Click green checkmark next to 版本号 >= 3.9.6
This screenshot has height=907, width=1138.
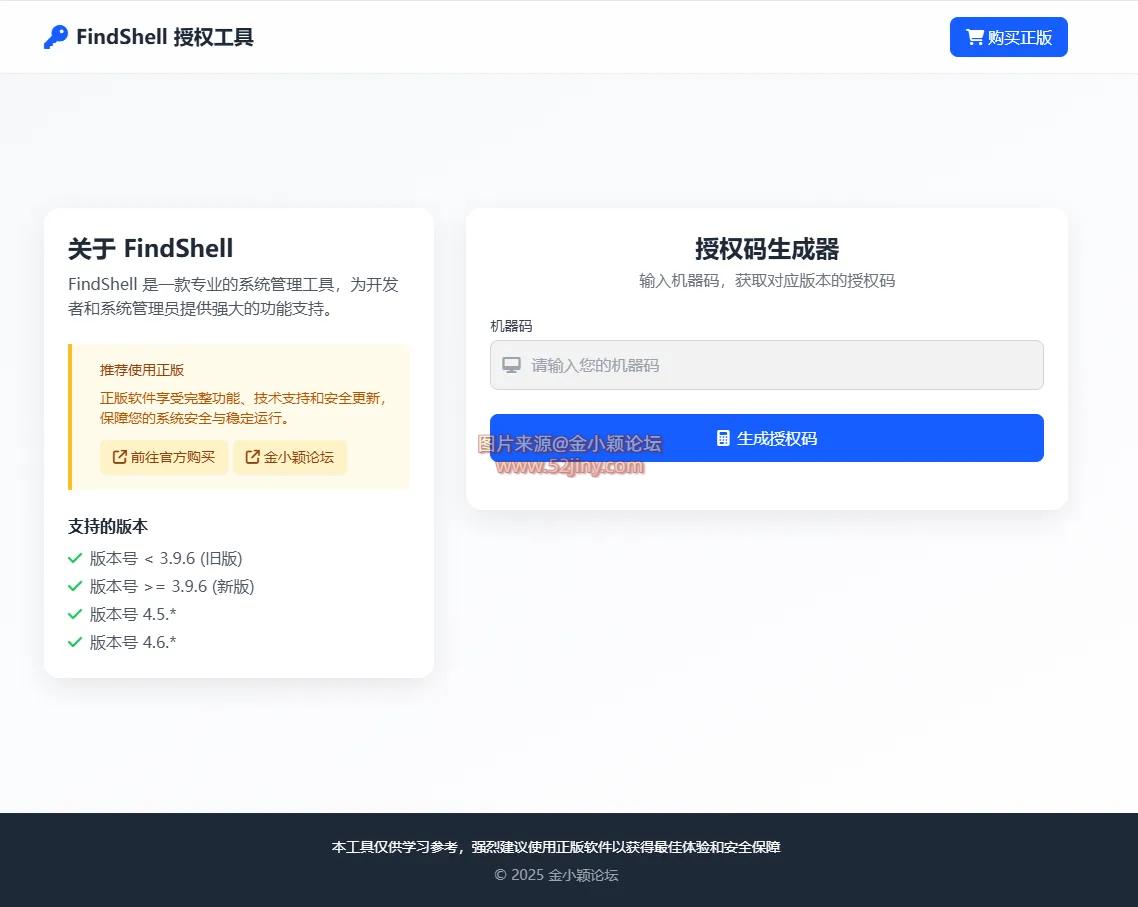75,586
